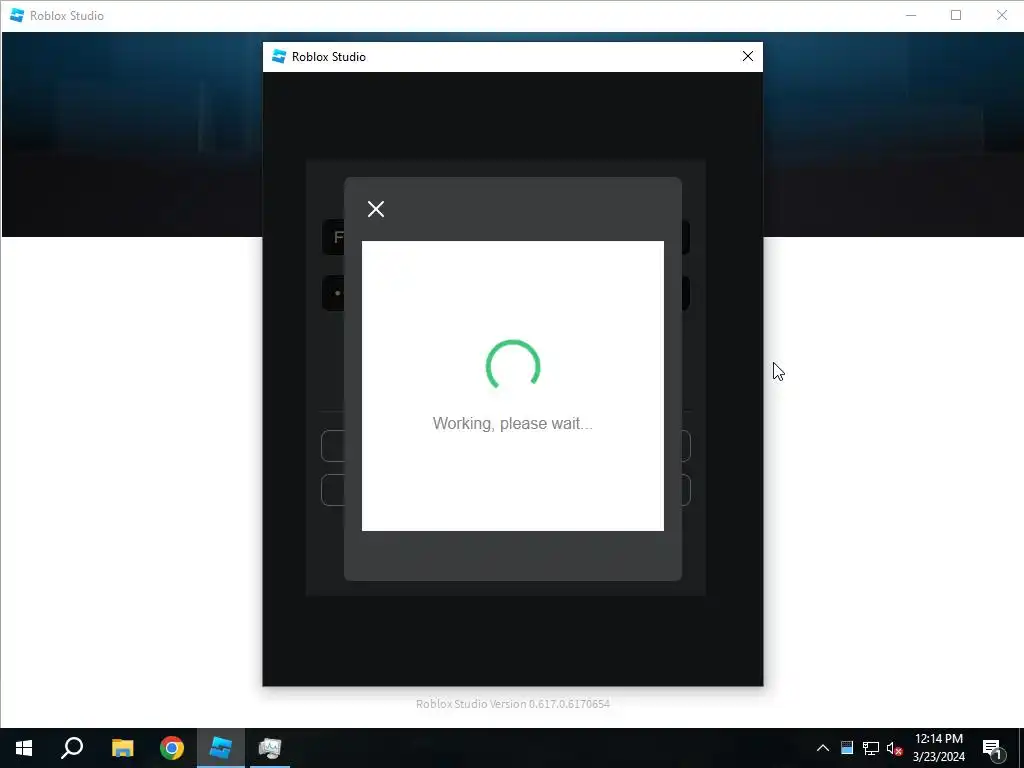1024x768 pixels.
Task: Click the muted volume tray icon
Action: [x=894, y=748]
